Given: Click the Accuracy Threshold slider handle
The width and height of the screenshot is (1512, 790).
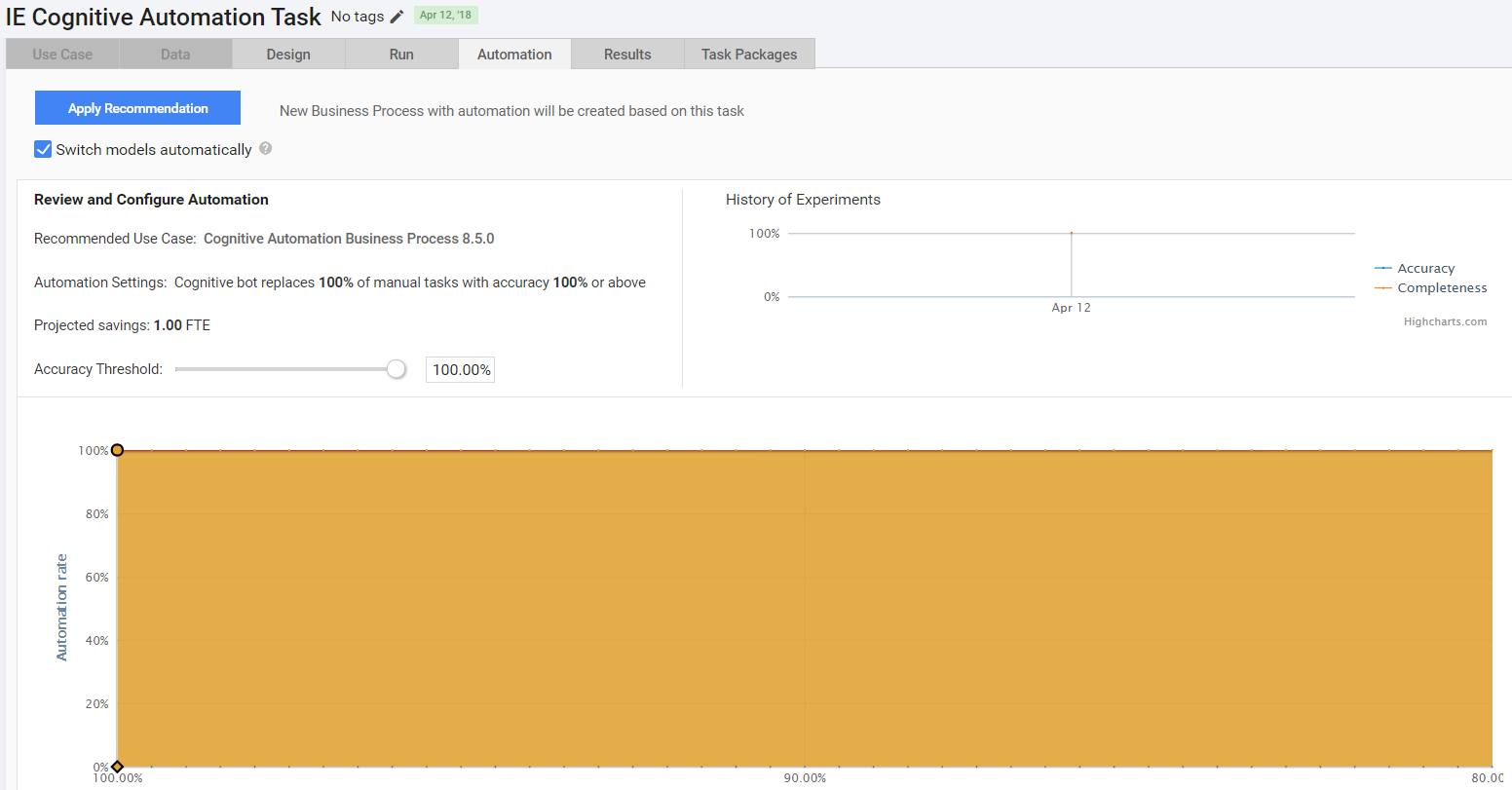Looking at the screenshot, I should [x=396, y=369].
